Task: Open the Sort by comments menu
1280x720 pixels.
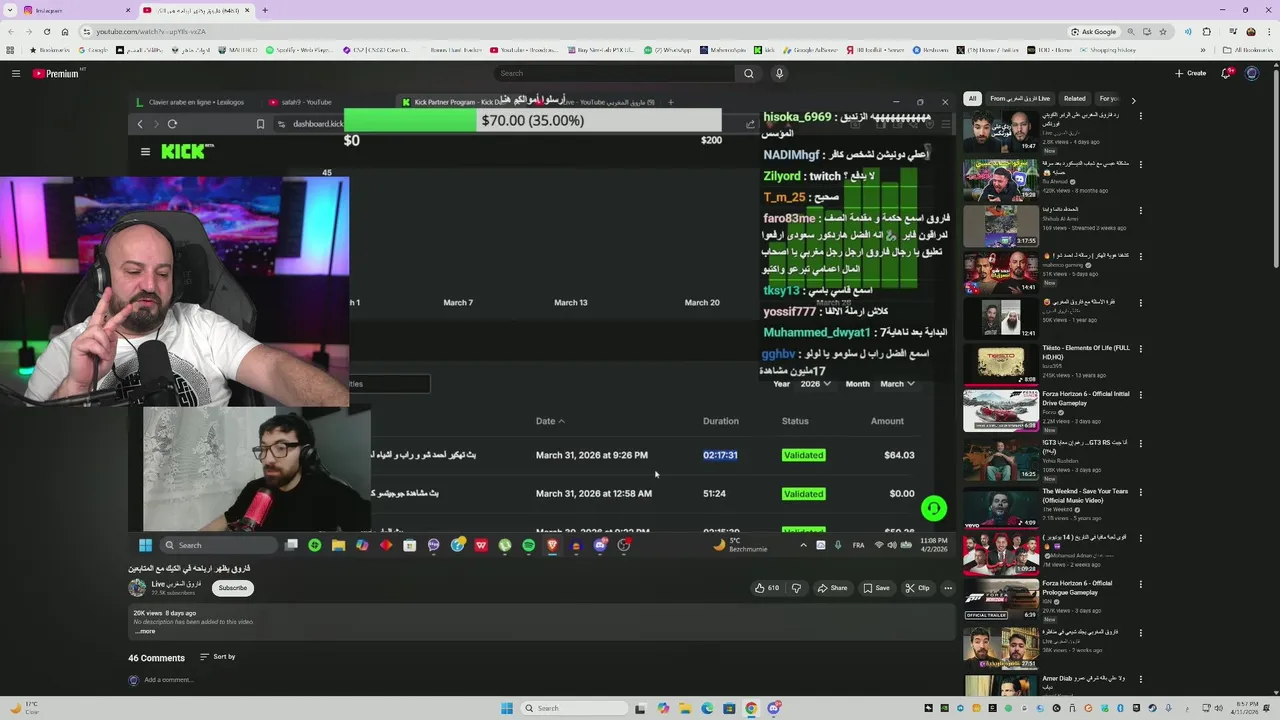Action: (217, 657)
